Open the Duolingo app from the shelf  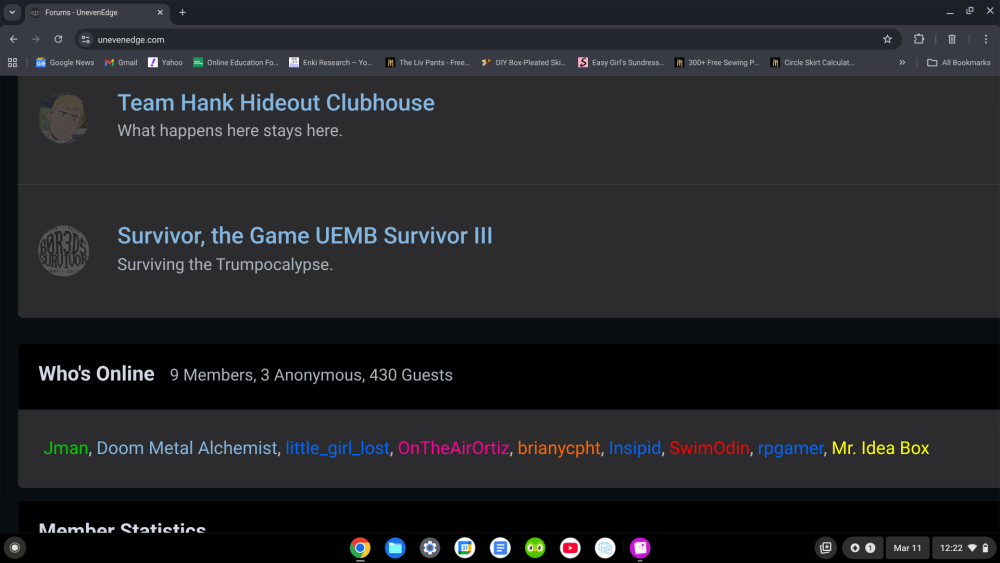tap(535, 547)
